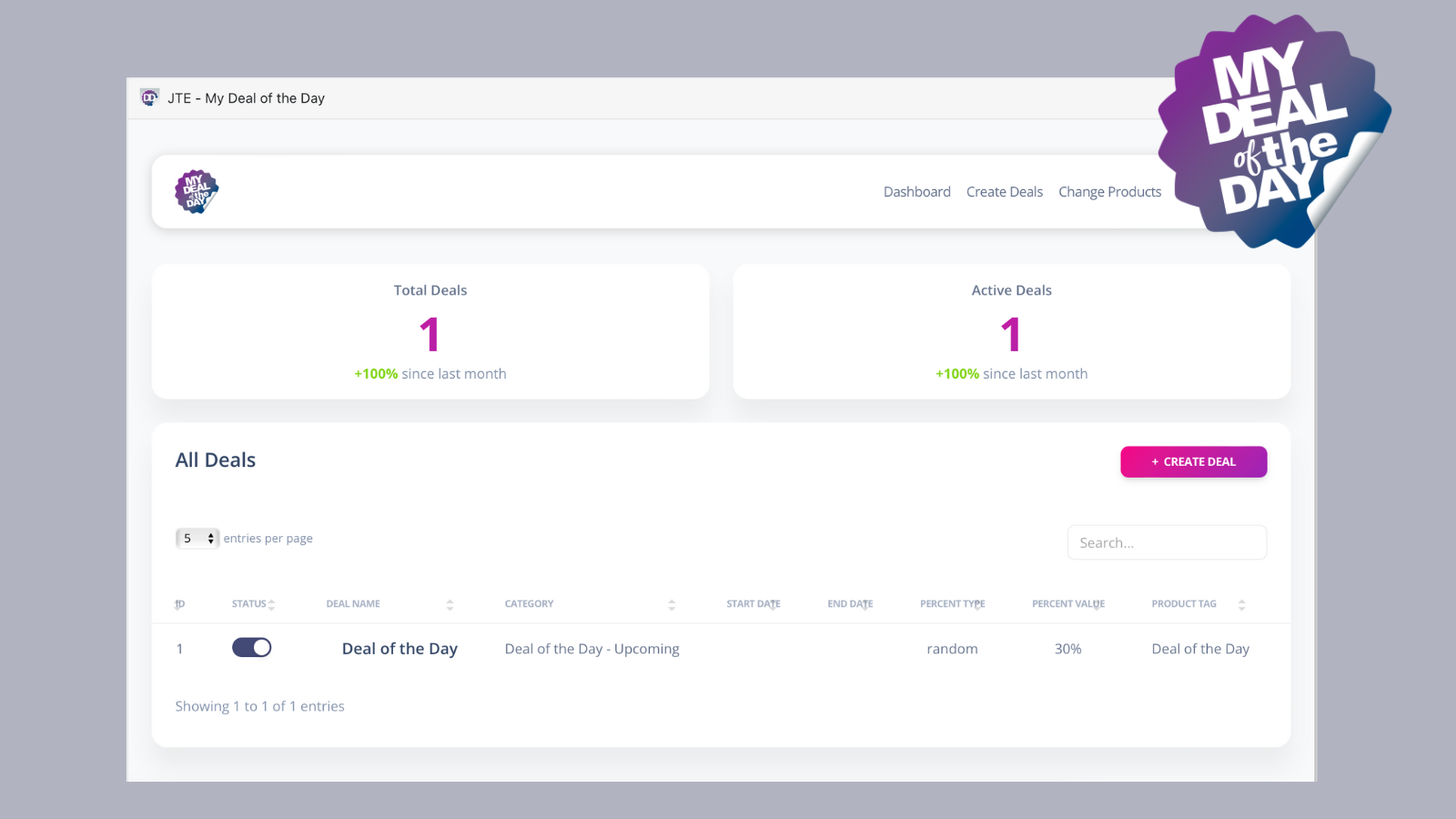Click the sort icon beside STATUS
The height and width of the screenshot is (819, 1456).
[x=271, y=603]
